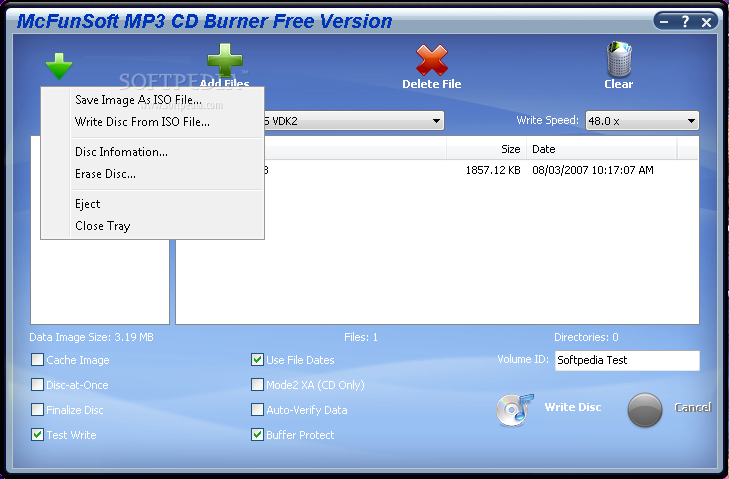The width and height of the screenshot is (729, 479).
Task: Click the green plus Add Files icon
Action: pos(225,60)
